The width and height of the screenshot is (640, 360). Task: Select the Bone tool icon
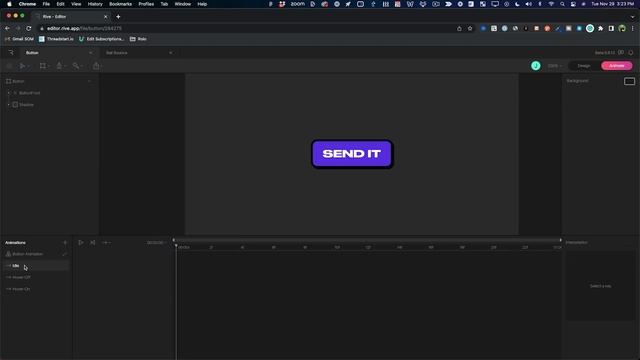tap(76, 66)
